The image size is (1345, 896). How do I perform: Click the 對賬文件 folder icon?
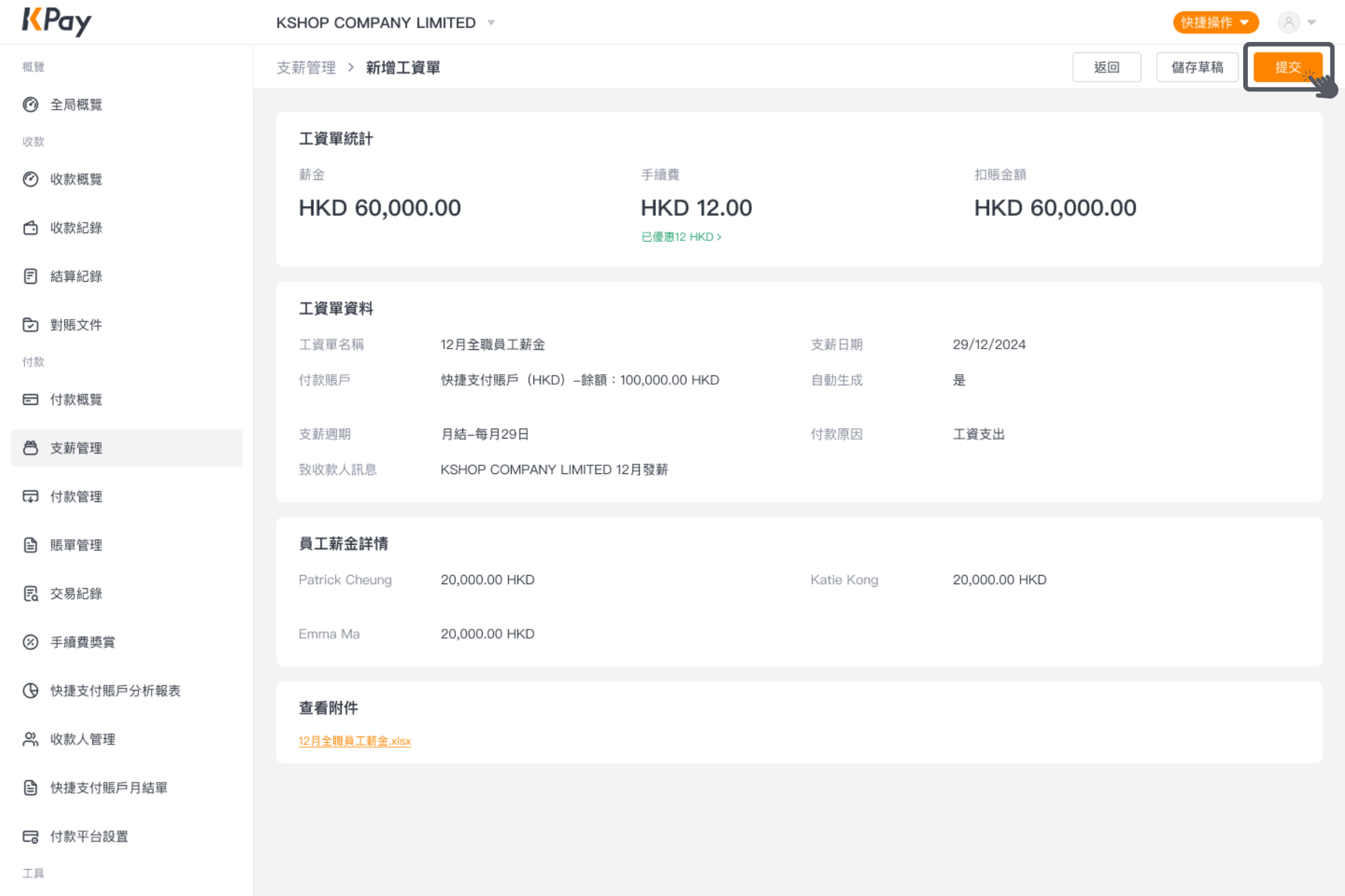coord(30,325)
